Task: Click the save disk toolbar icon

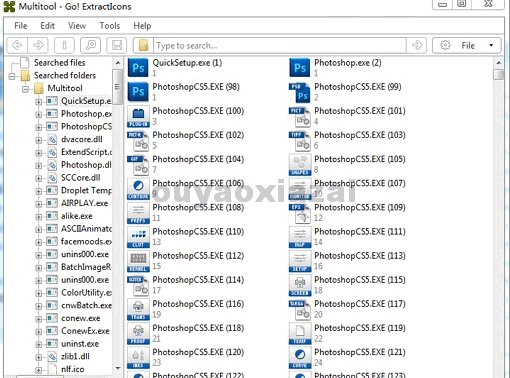Action: point(117,45)
